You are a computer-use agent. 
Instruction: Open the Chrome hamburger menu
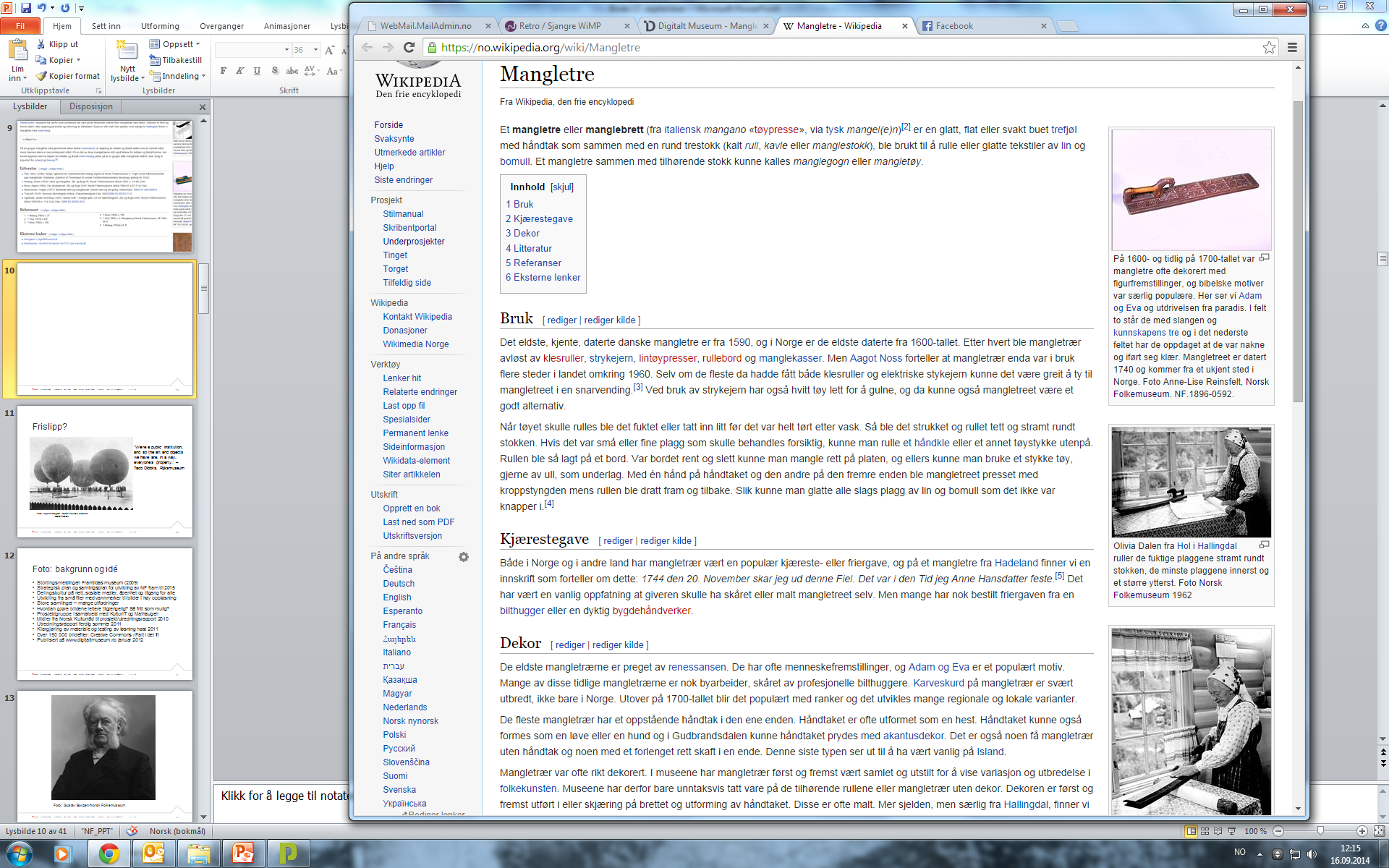(x=1292, y=47)
